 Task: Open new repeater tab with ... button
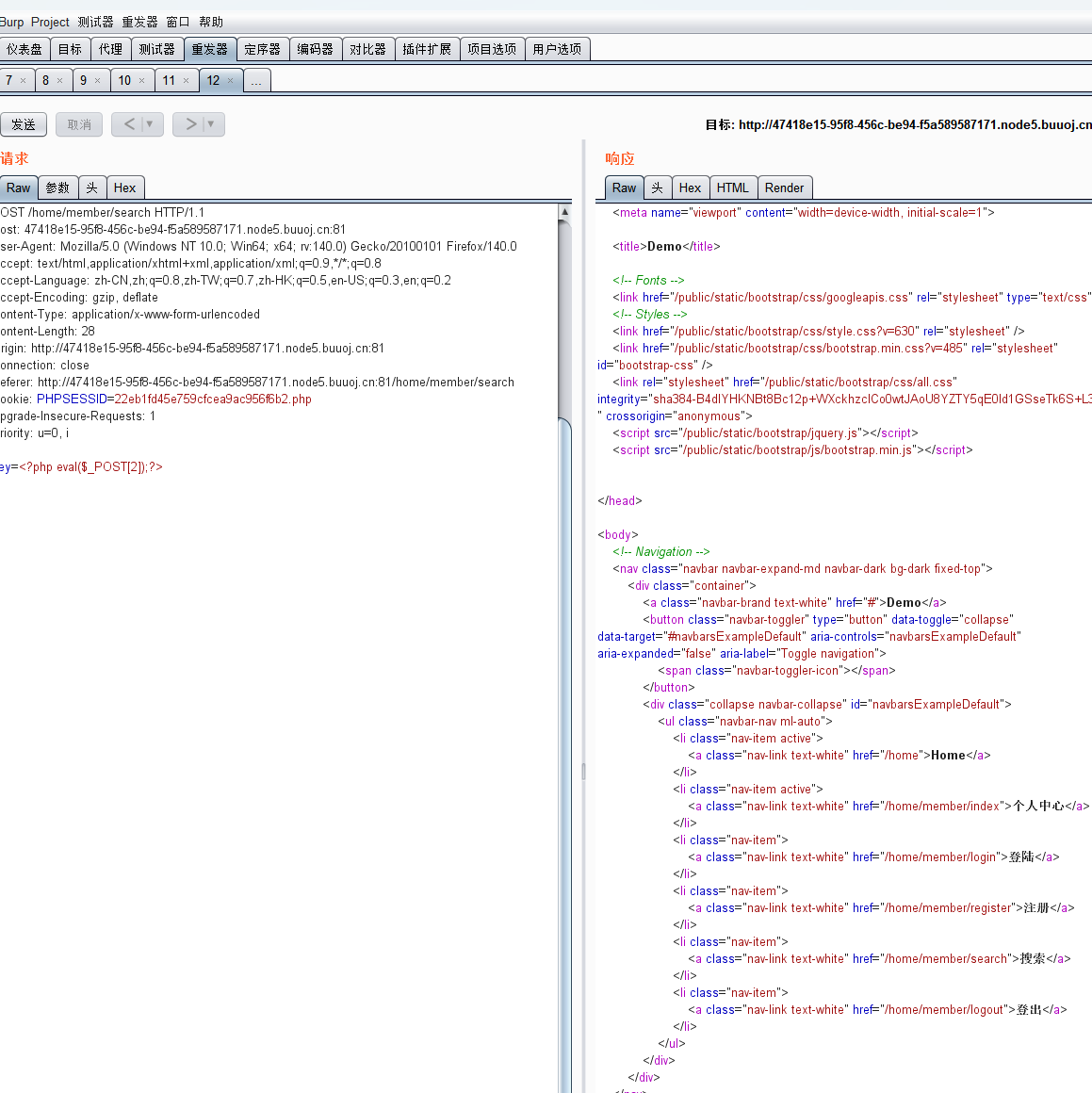[256, 81]
